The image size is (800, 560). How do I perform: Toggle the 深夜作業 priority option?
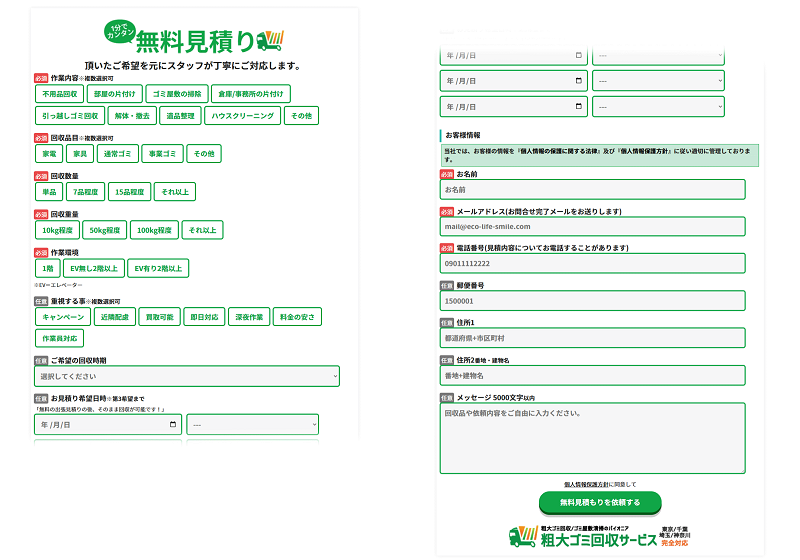coord(249,317)
